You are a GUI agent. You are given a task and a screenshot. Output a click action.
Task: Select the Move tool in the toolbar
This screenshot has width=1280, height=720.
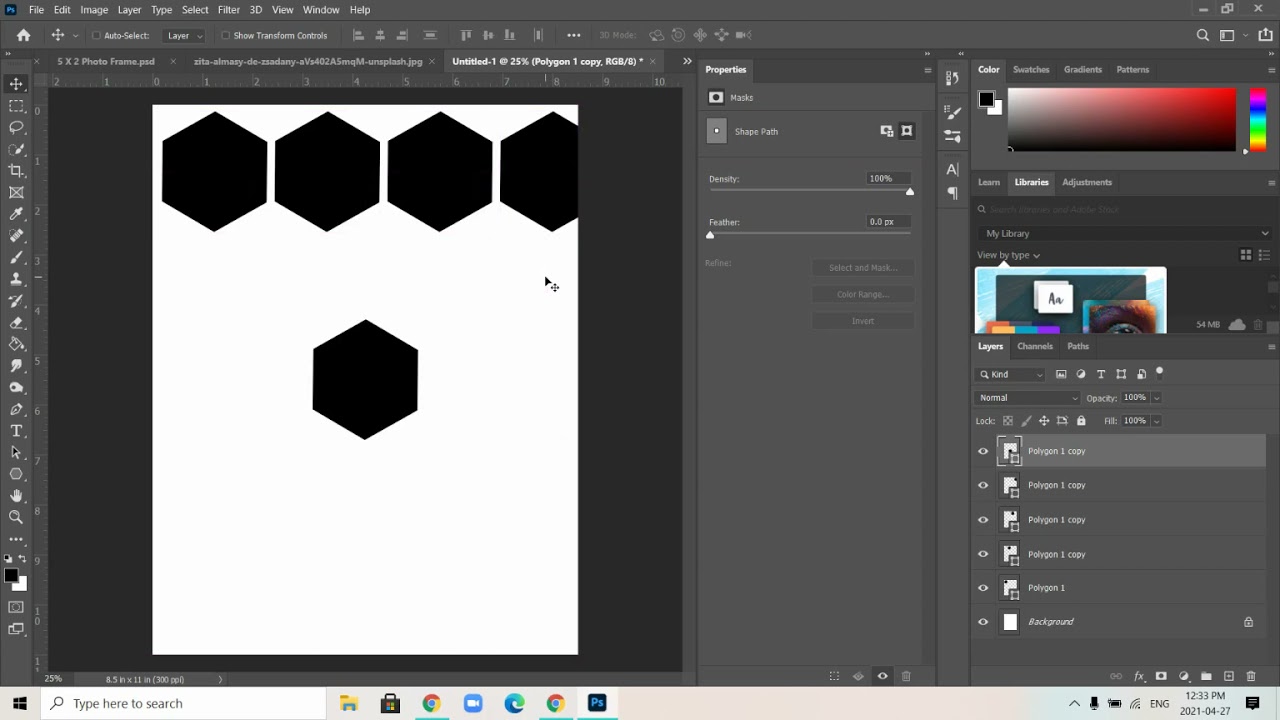click(x=16, y=84)
